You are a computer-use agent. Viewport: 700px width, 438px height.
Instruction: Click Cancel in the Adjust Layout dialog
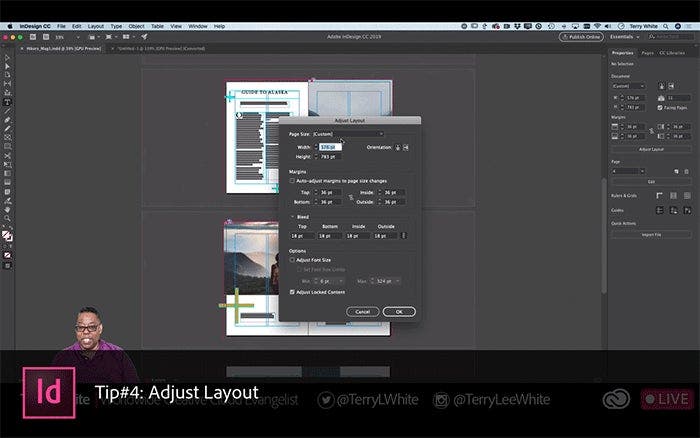[x=362, y=311]
